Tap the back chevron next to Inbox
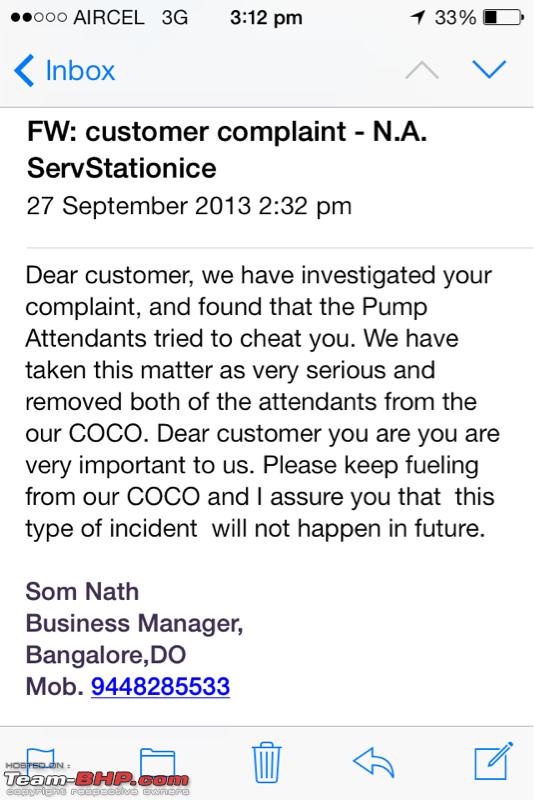Image resolution: width=534 pixels, height=800 pixels. tap(24, 70)
